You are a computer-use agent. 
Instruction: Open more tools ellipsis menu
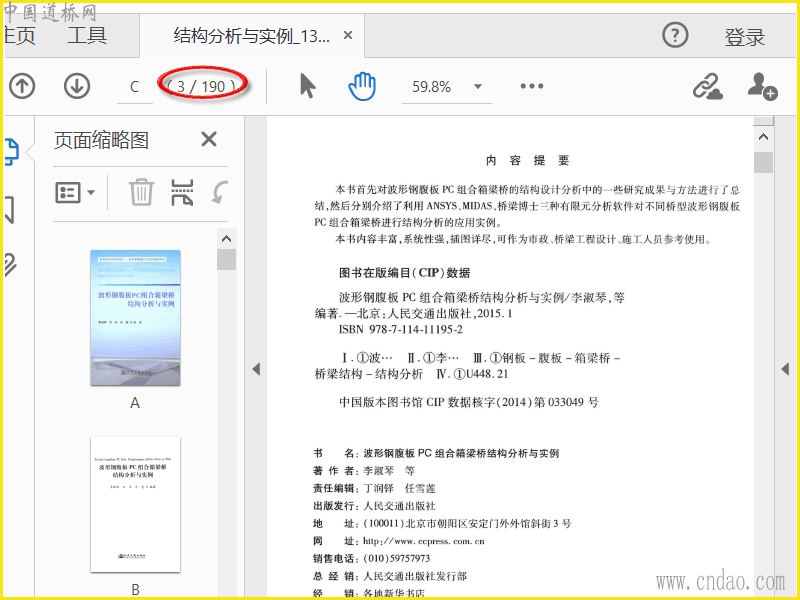tap(532, 86)
